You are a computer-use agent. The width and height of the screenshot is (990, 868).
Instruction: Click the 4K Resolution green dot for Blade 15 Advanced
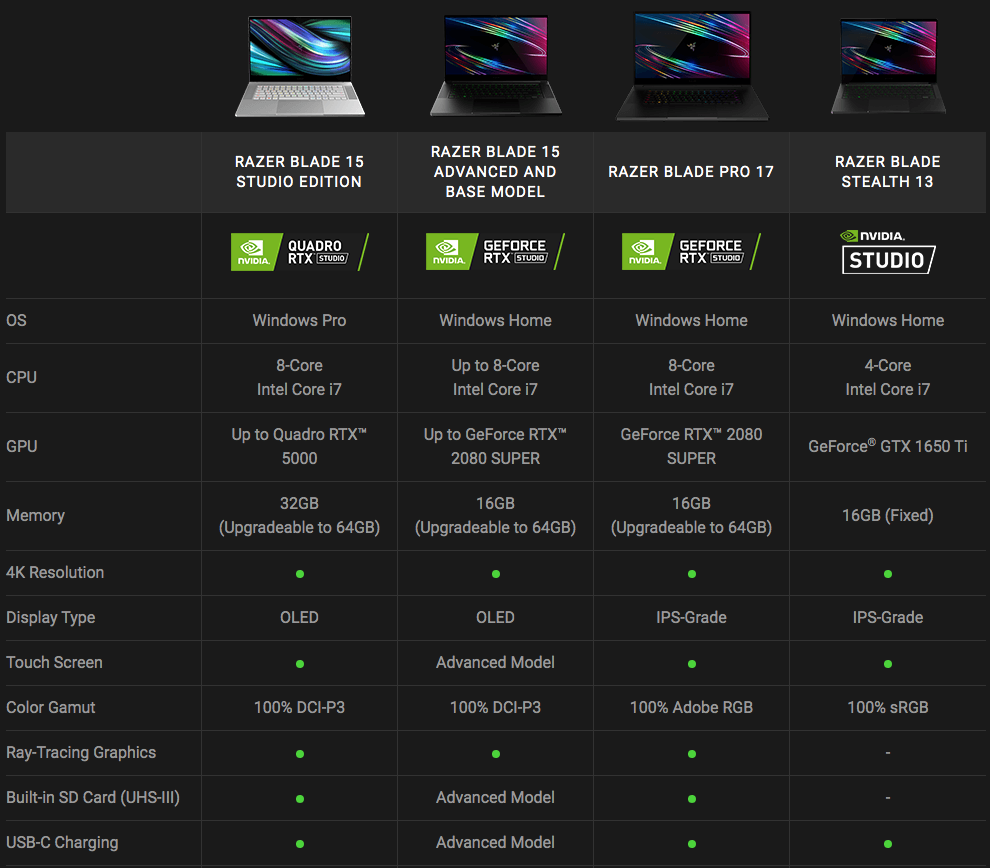coord(496,574)
